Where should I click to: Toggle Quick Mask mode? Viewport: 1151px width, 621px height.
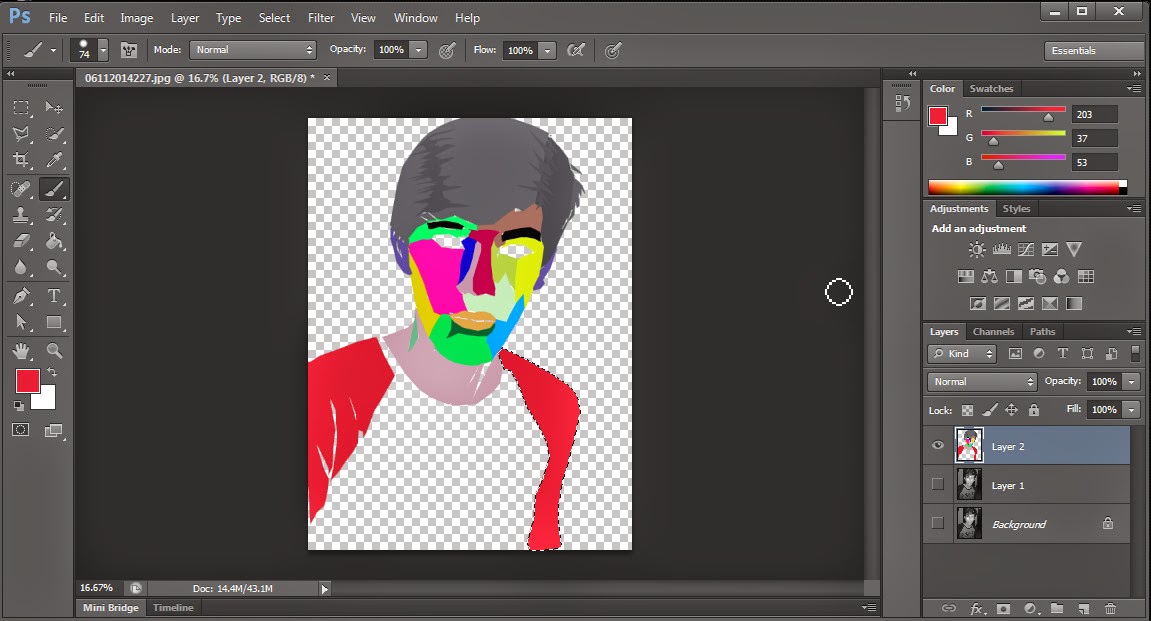21,430
